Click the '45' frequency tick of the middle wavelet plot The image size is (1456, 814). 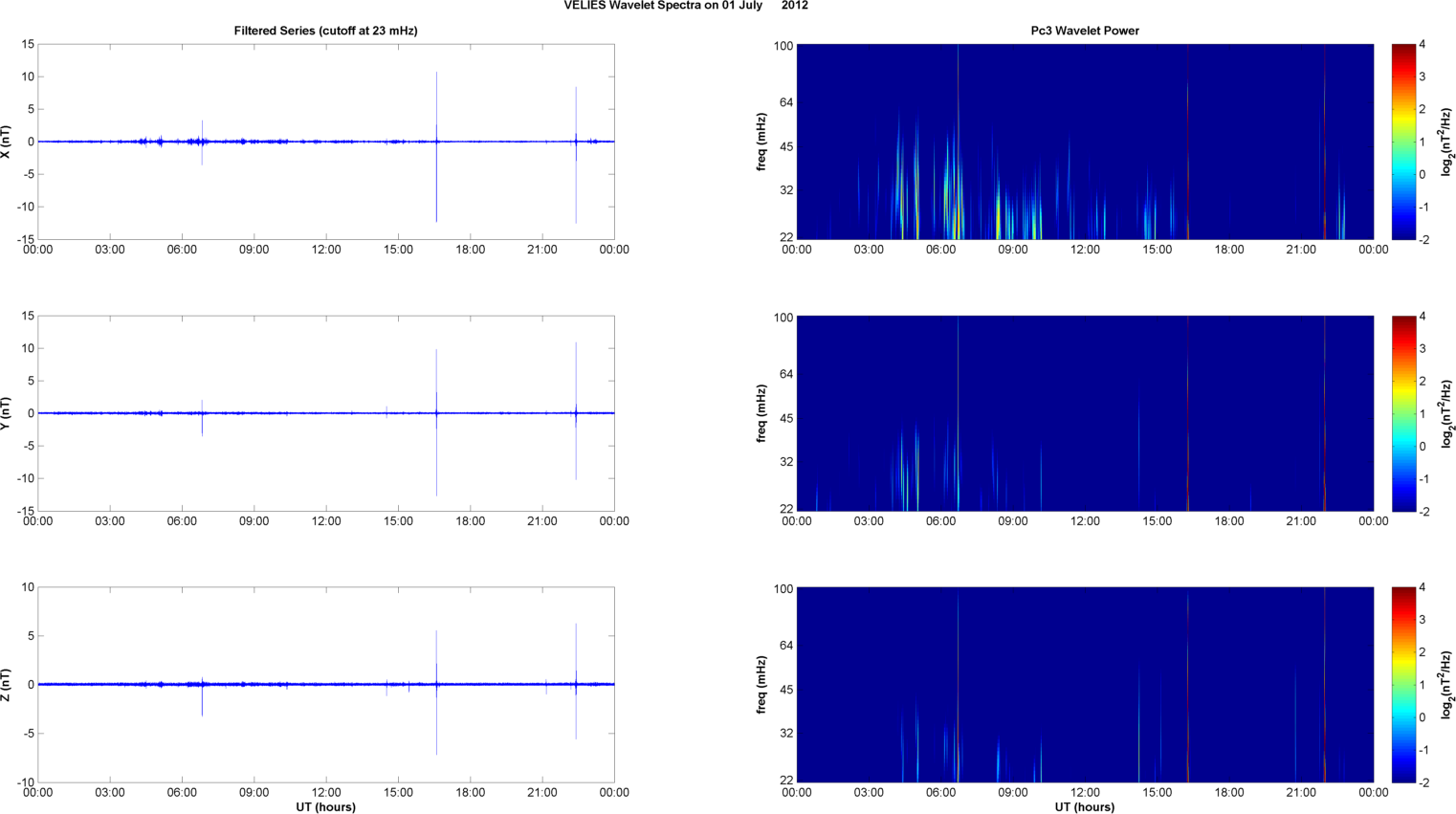(786, 419)
